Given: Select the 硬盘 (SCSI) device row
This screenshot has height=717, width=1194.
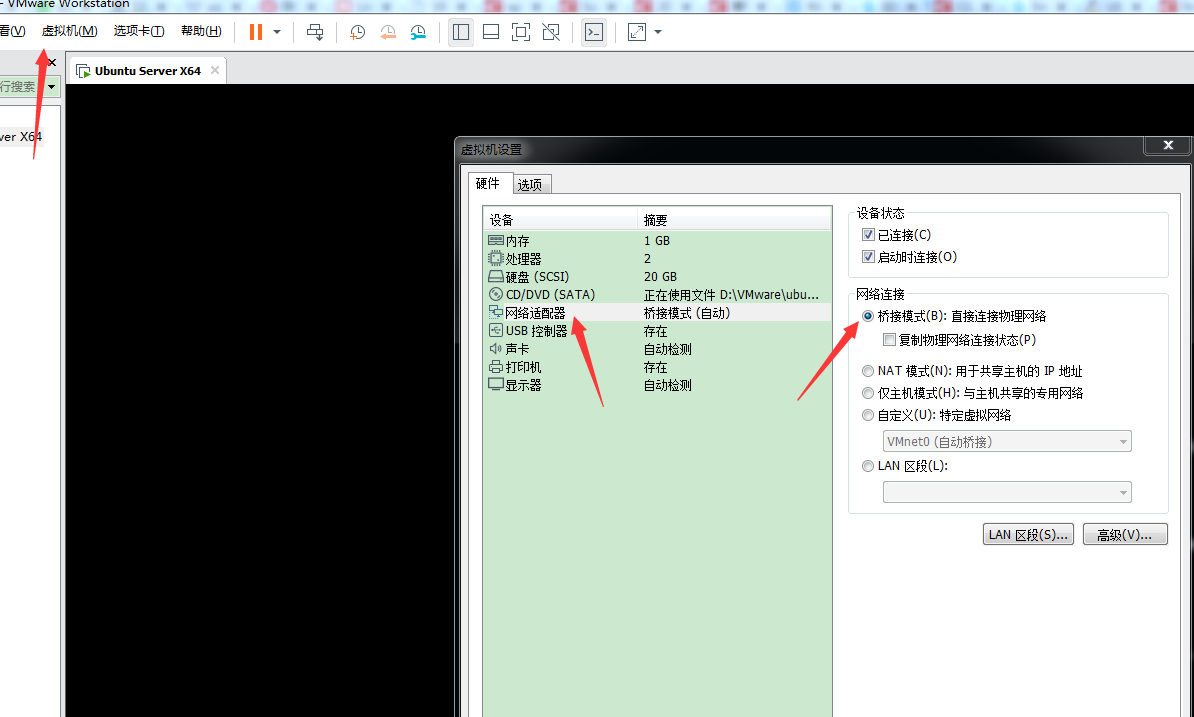Looking at the screenshot, I should (x=657, y=276).
